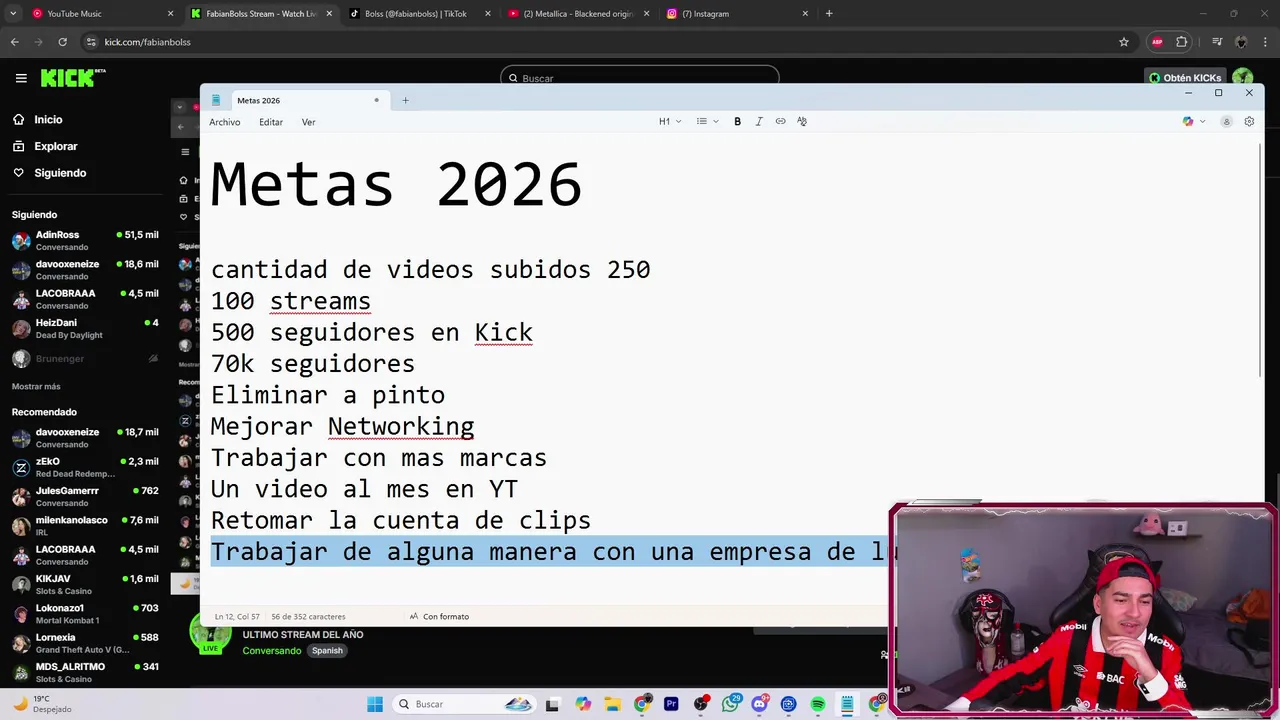Open File Explorer from the taskbar

click(612, 704)
